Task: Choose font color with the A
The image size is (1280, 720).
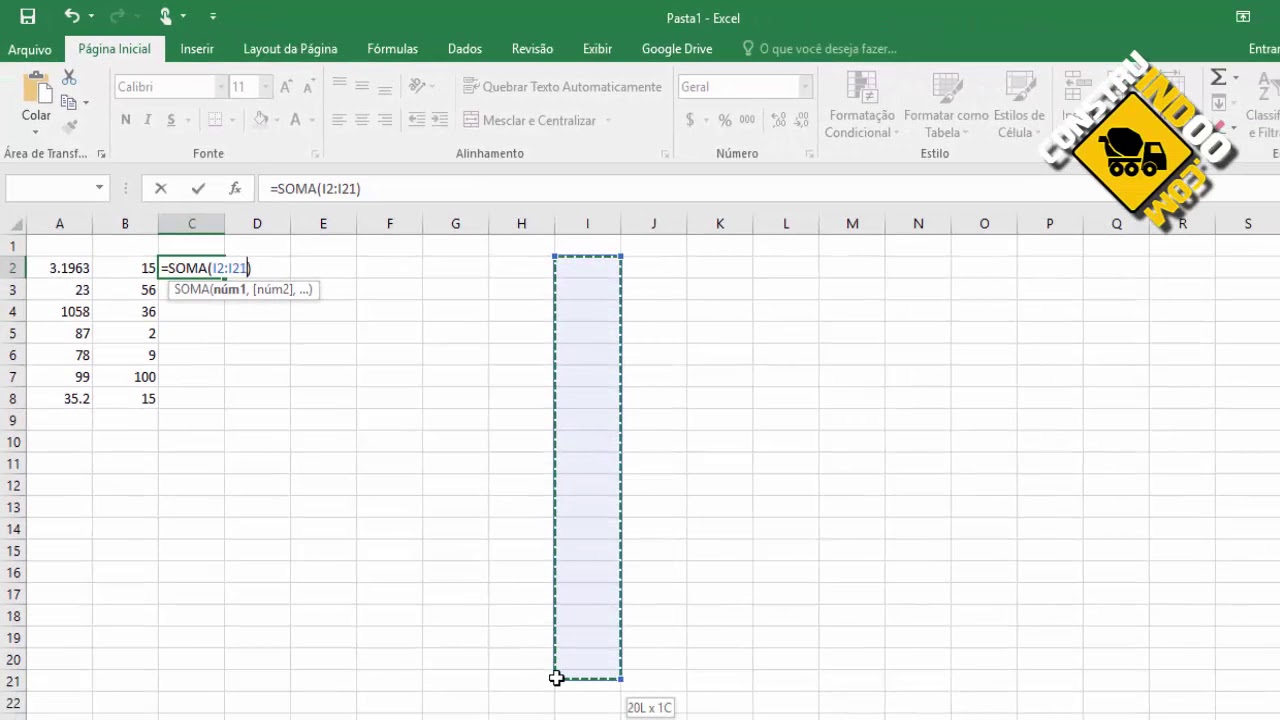Action: point(295,120)
